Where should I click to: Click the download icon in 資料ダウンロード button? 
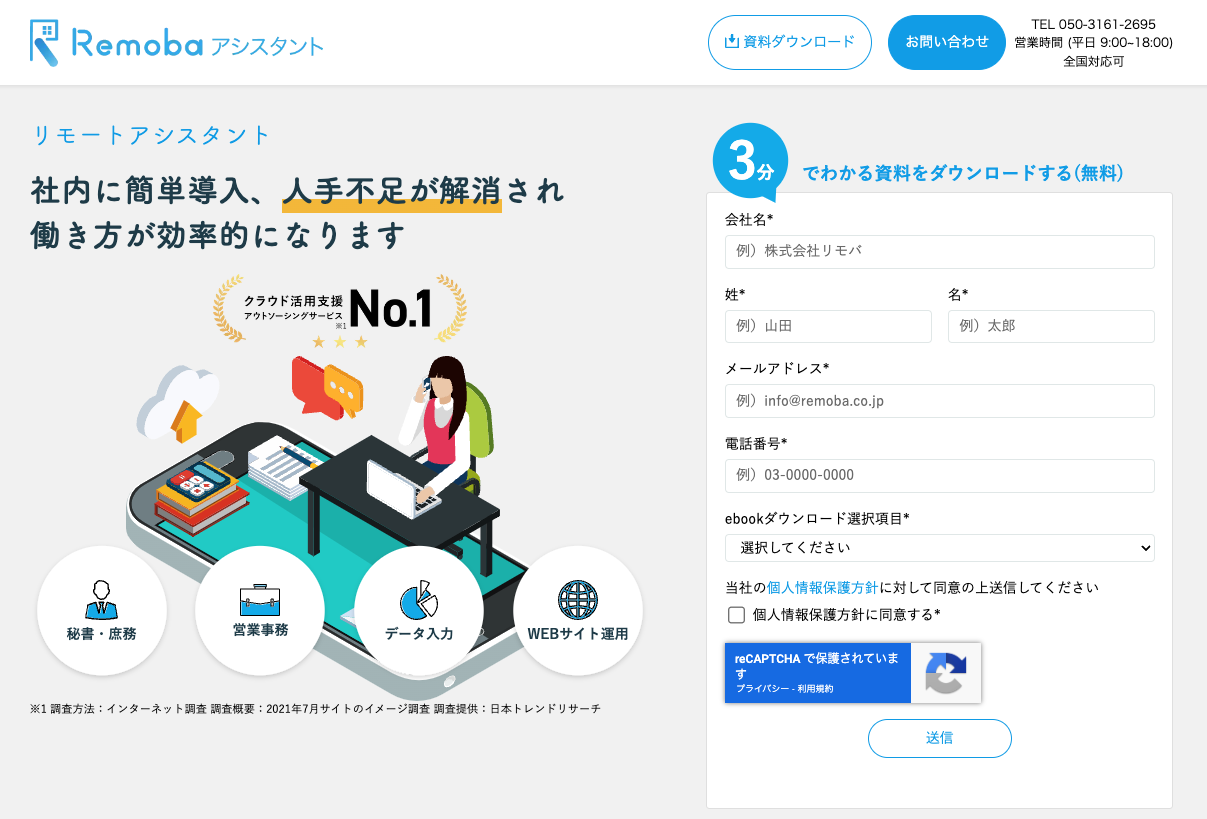pyautogui.click(x=731, y=42)
